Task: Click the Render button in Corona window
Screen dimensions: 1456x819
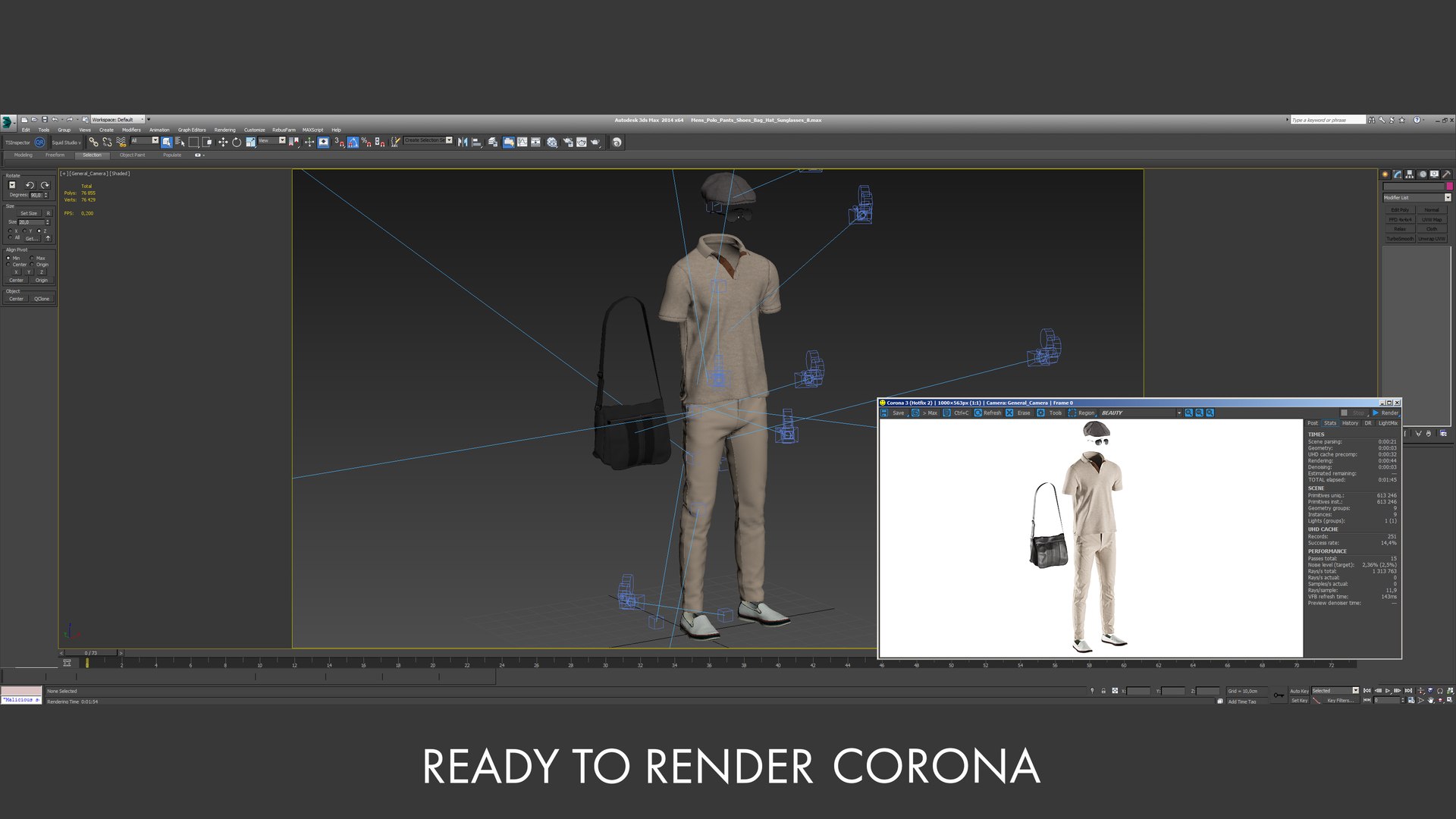Action: (1386, 413)
